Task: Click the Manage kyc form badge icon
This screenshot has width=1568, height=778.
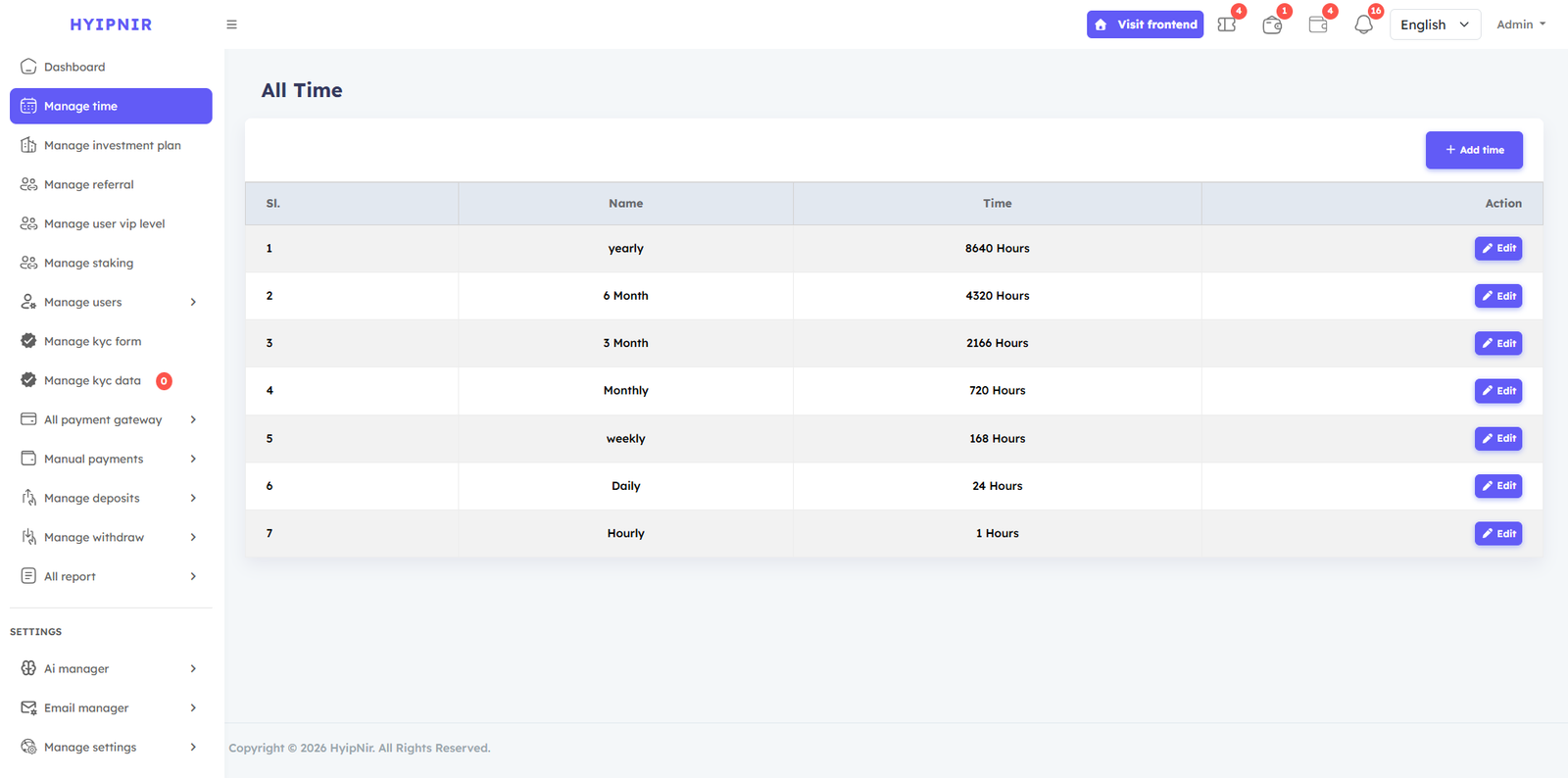Action: 28,341
